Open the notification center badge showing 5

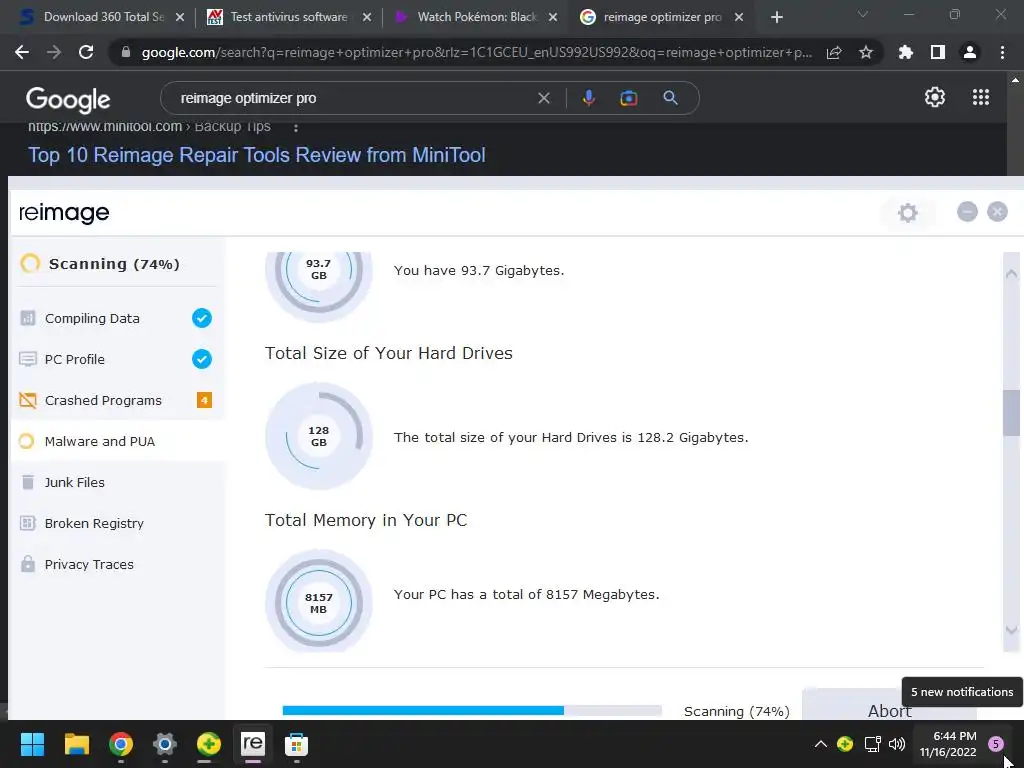(995, 743)
